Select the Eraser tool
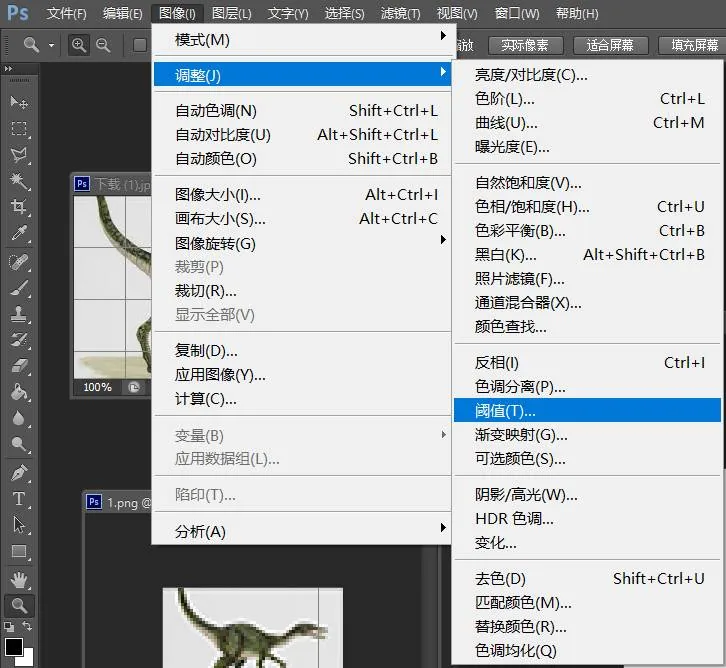 (x=19, y=366)
